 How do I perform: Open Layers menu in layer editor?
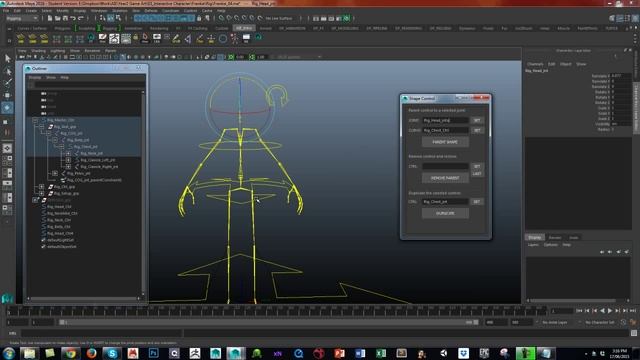pyautogui.click(x=533, y=245)
